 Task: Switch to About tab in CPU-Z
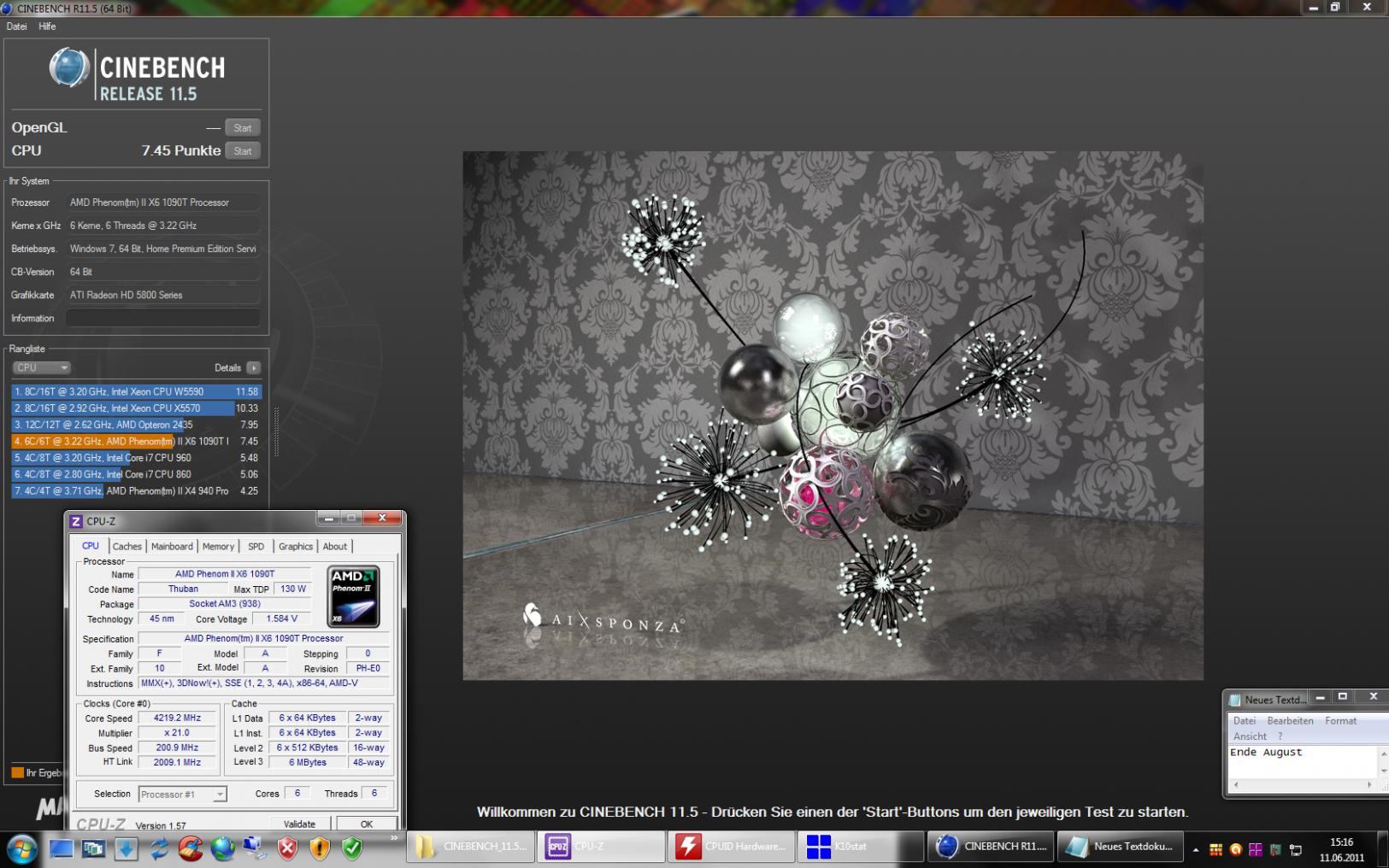335,547
